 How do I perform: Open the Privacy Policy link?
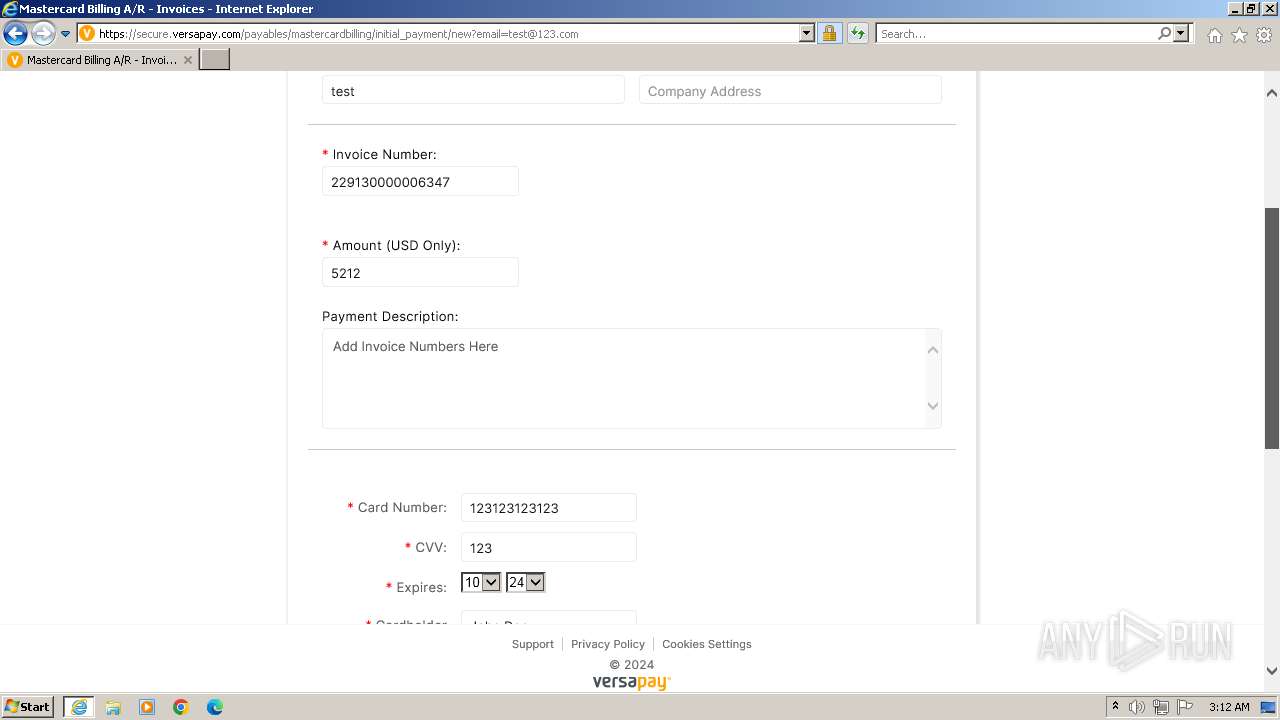click(608, 644)
